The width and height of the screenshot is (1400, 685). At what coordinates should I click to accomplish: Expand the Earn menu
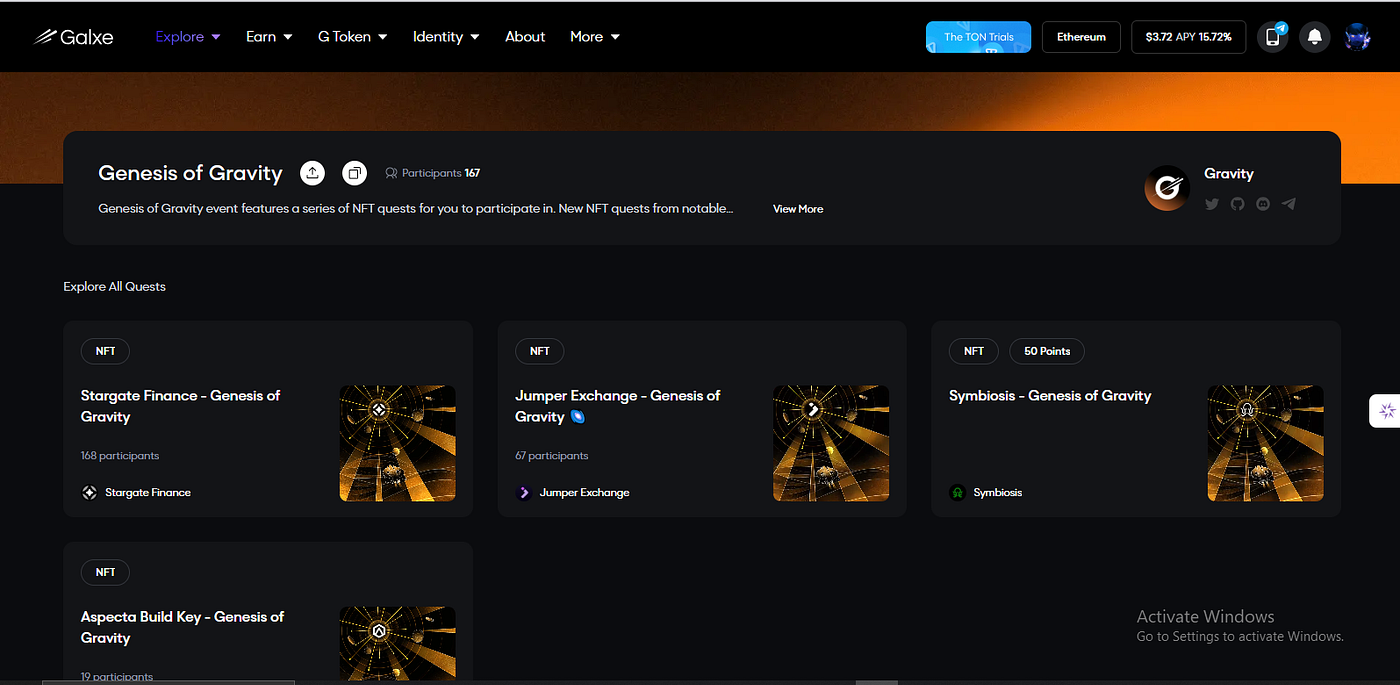tap(269, 37)
